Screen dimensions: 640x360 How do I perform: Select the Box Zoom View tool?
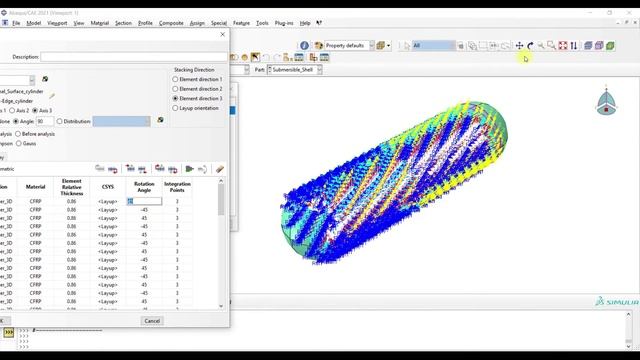[x=551, y=46]
